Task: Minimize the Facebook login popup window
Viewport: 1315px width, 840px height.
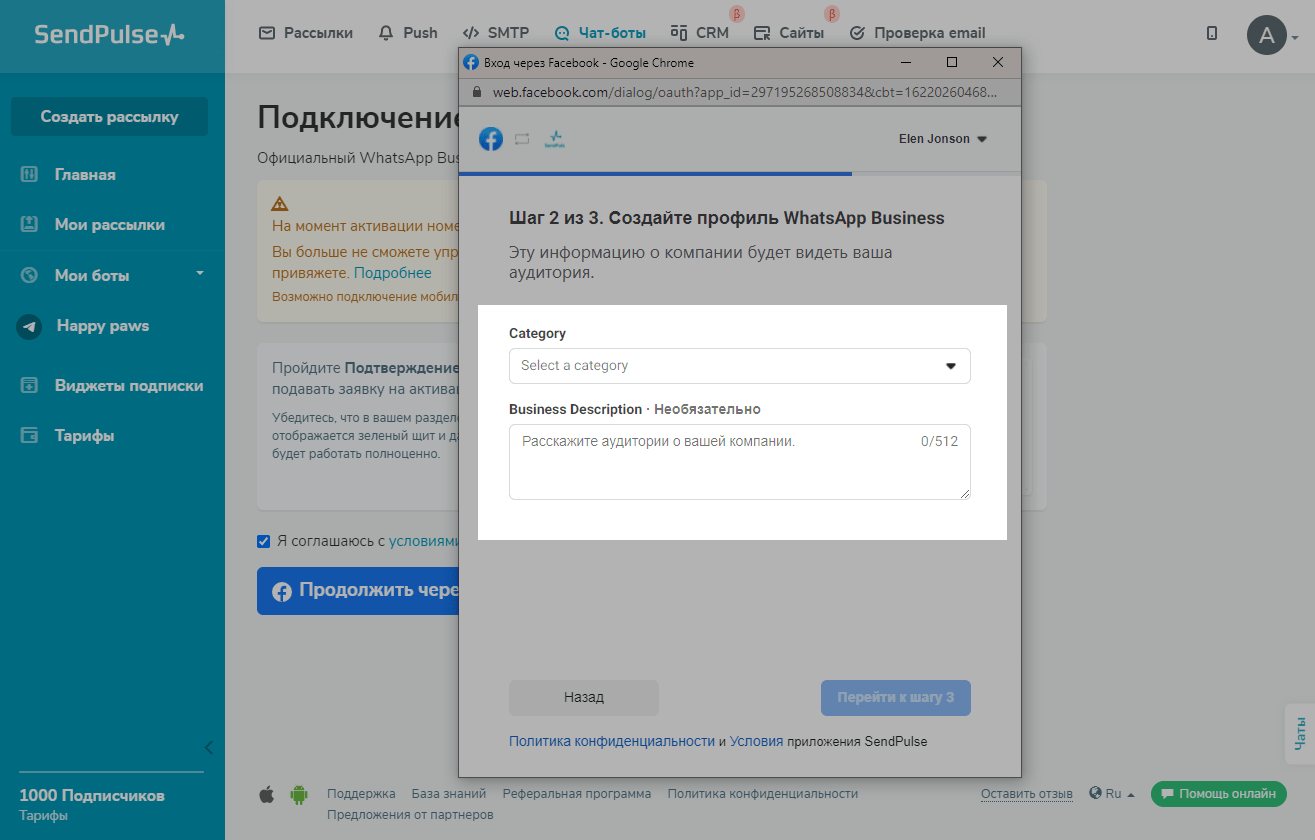Action: (x=906, y=62)
